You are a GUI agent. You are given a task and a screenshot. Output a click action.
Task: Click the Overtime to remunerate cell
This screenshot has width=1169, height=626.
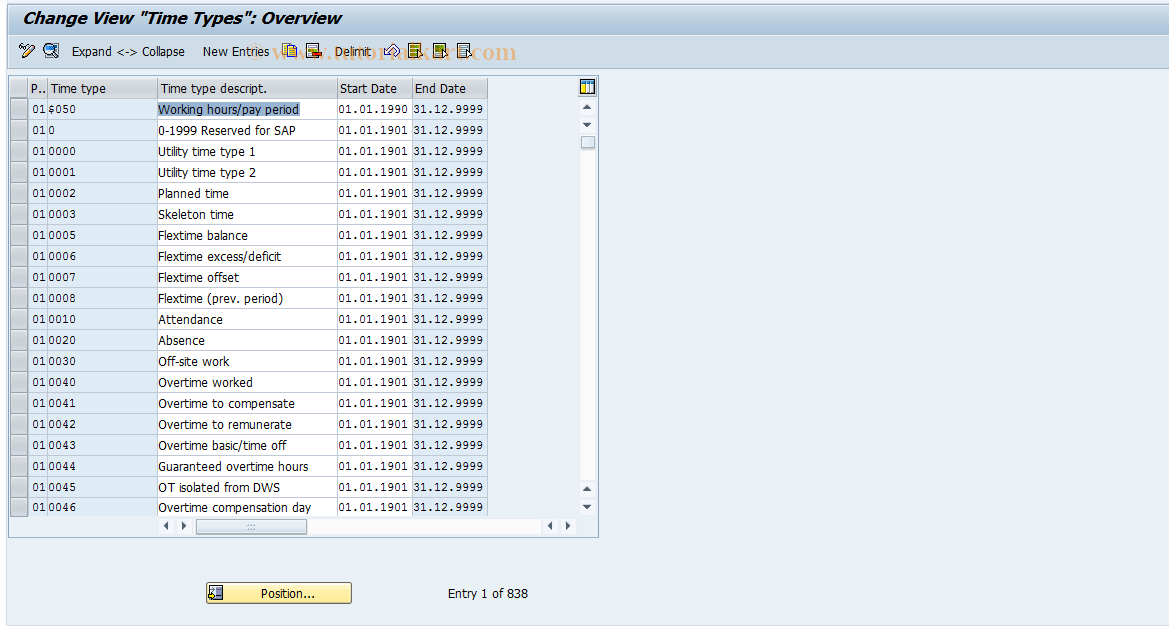(247, 424)
